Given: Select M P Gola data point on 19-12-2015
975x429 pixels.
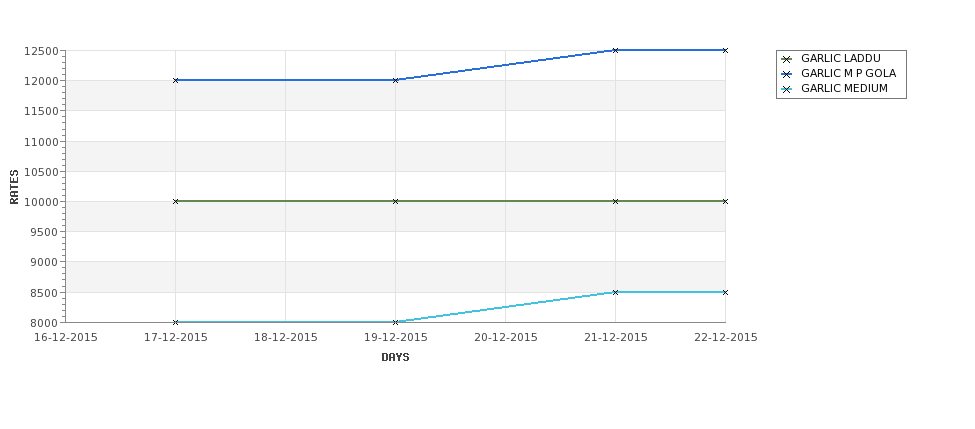Looking at the screenshot, I should 395,80.
